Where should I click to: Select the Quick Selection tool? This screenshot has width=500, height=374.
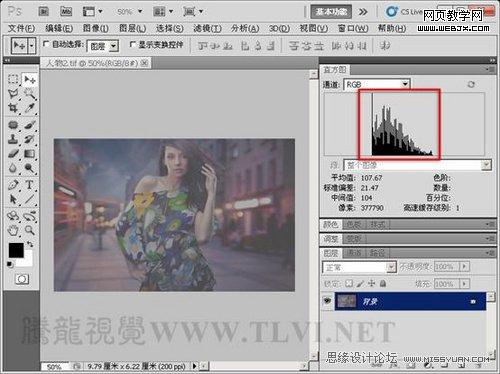pos(30,94)
